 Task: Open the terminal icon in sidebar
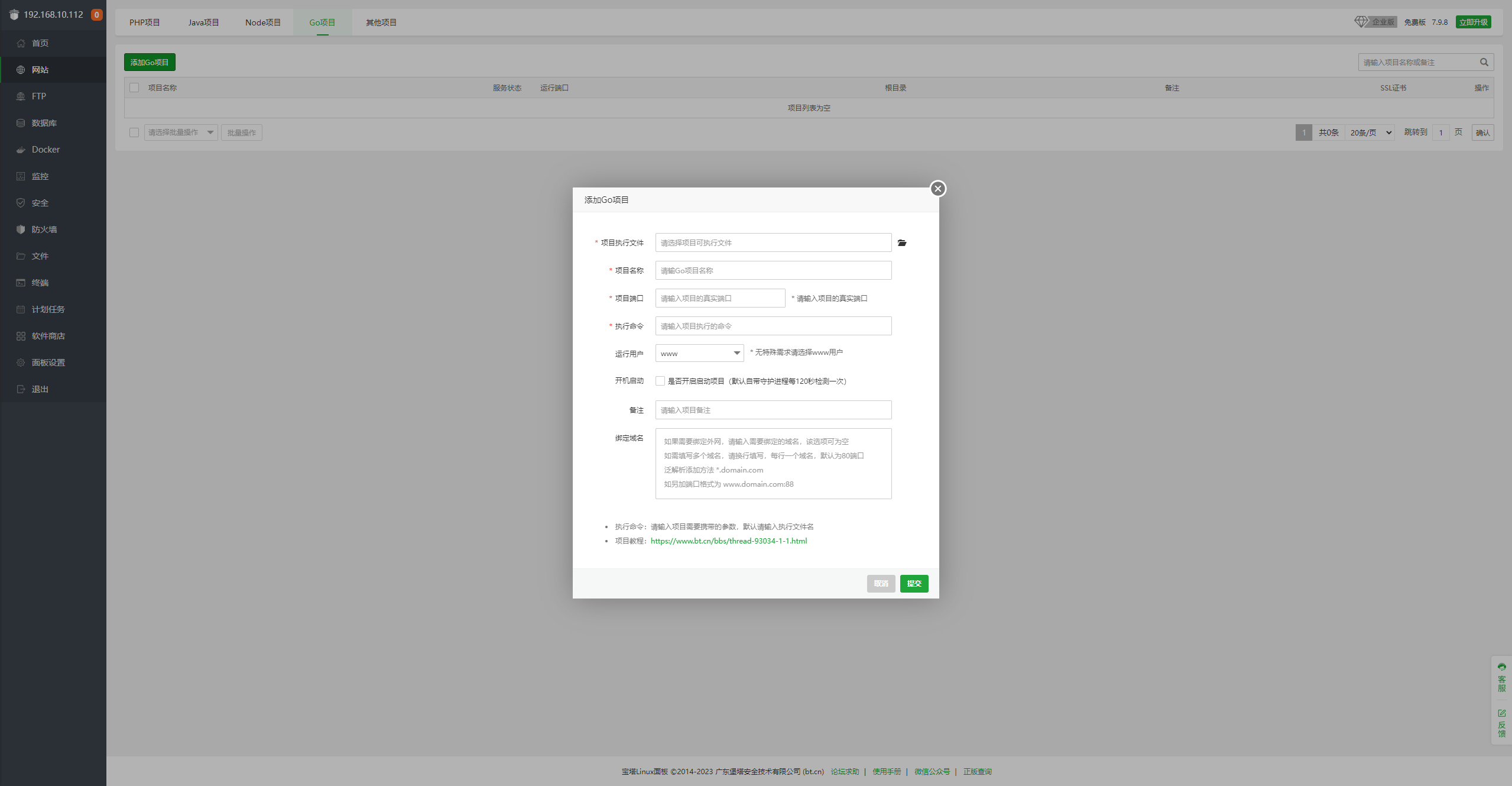(x=21, y=283)
